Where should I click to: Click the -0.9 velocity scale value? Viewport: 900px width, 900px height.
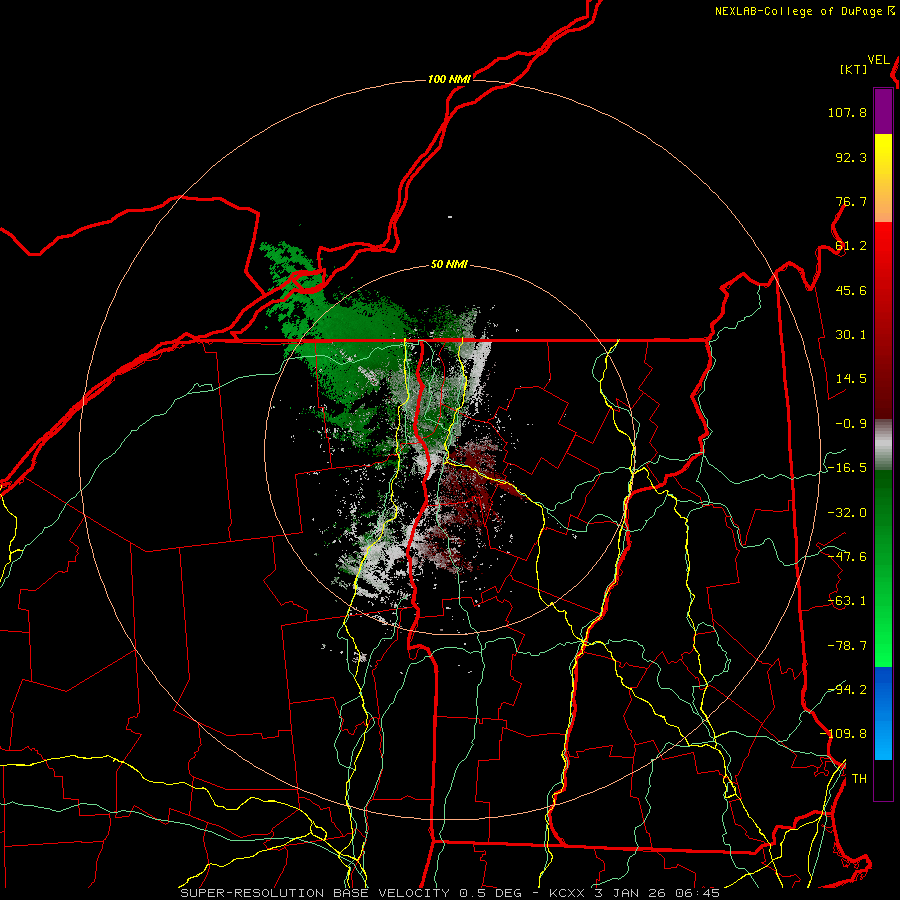click(x=851, y=424)
